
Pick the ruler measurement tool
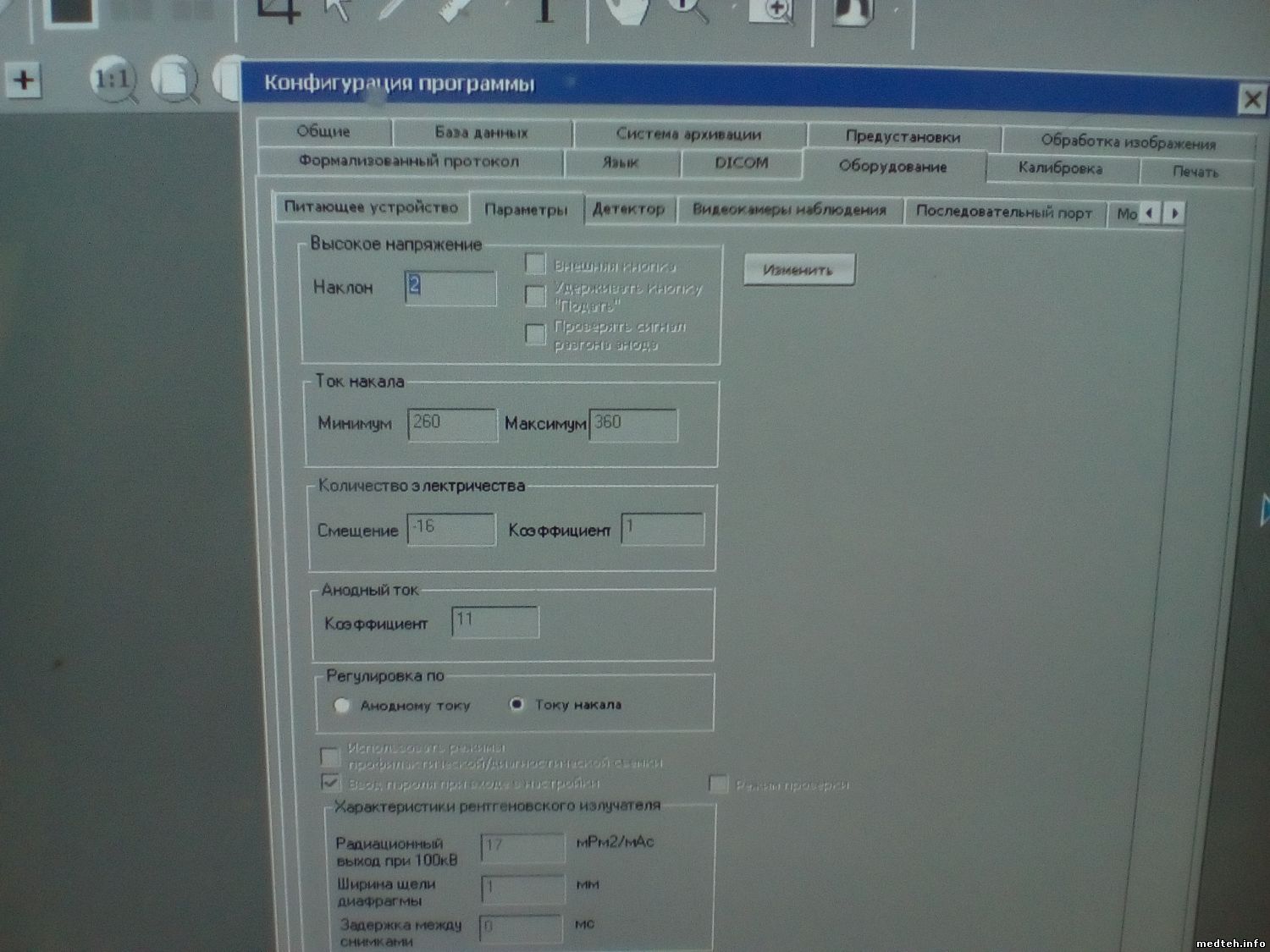pyautogui.click(x=454, y=8)
